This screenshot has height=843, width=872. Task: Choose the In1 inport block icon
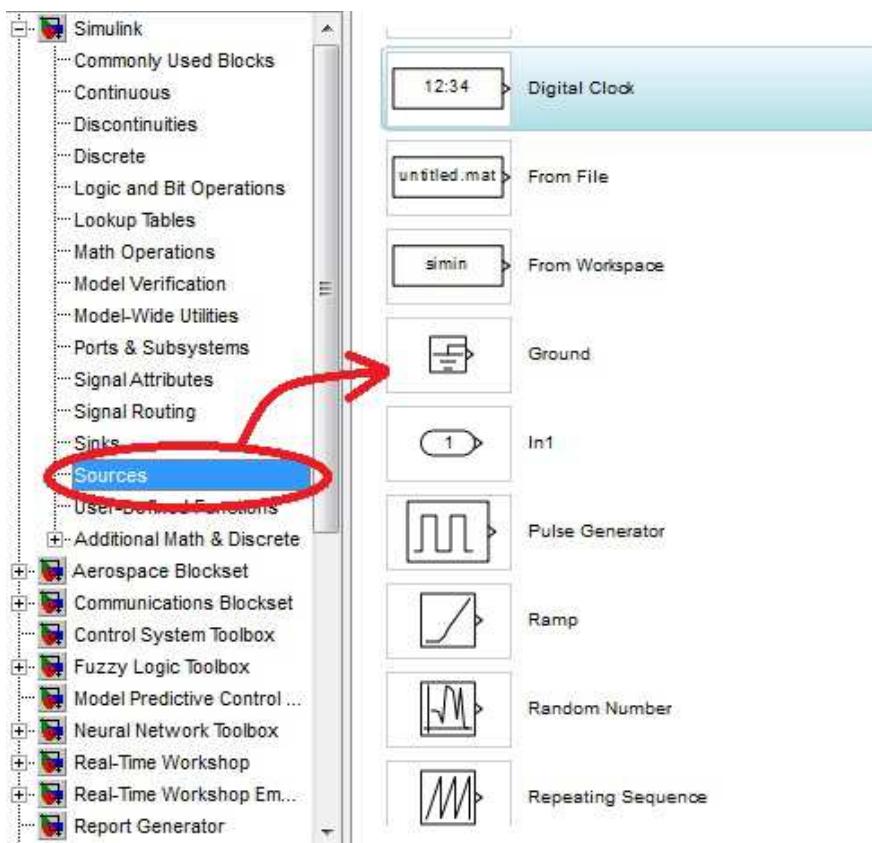(x=451, y=443)
